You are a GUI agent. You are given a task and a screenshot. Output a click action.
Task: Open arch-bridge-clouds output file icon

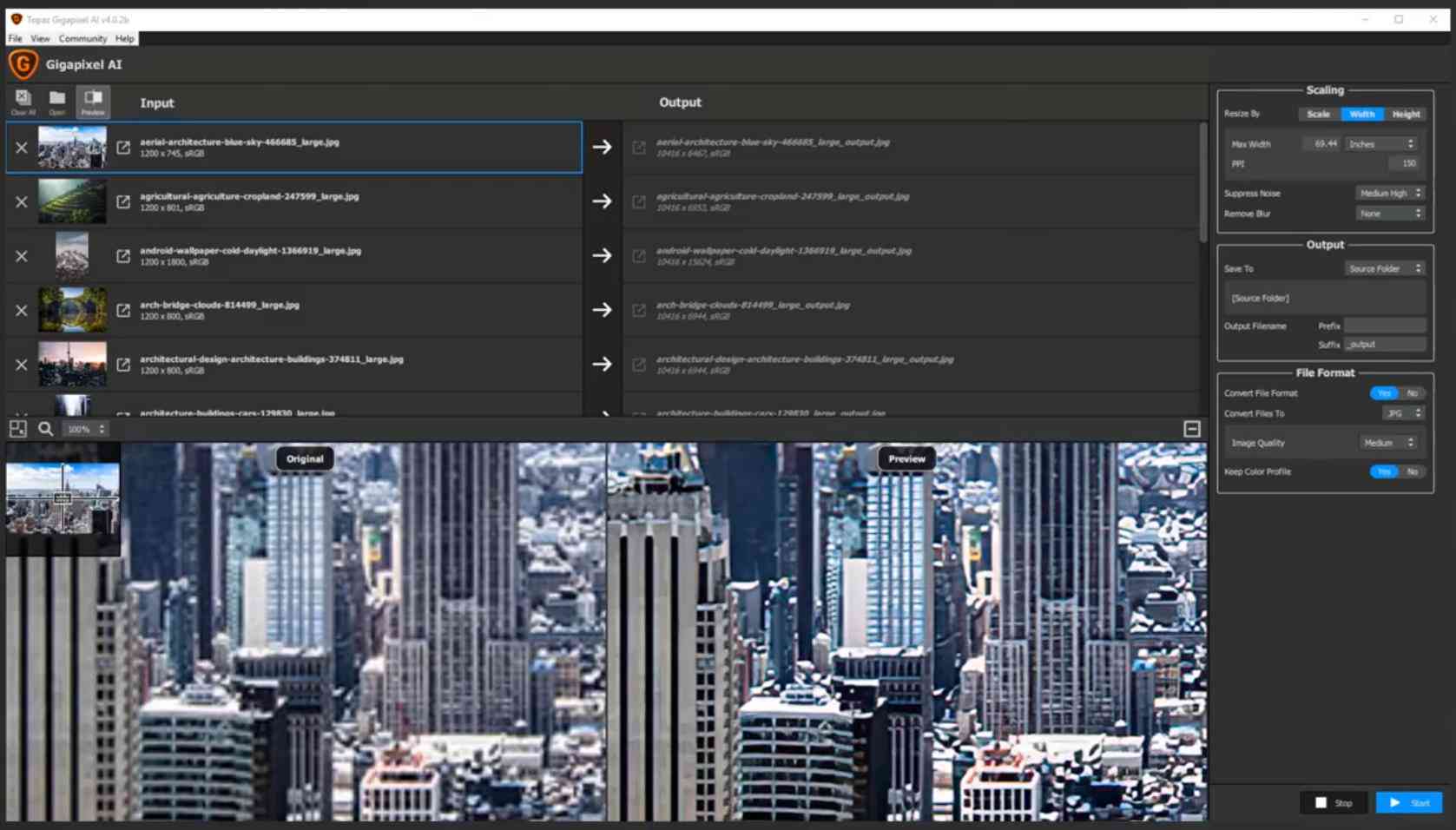[639, 310]
